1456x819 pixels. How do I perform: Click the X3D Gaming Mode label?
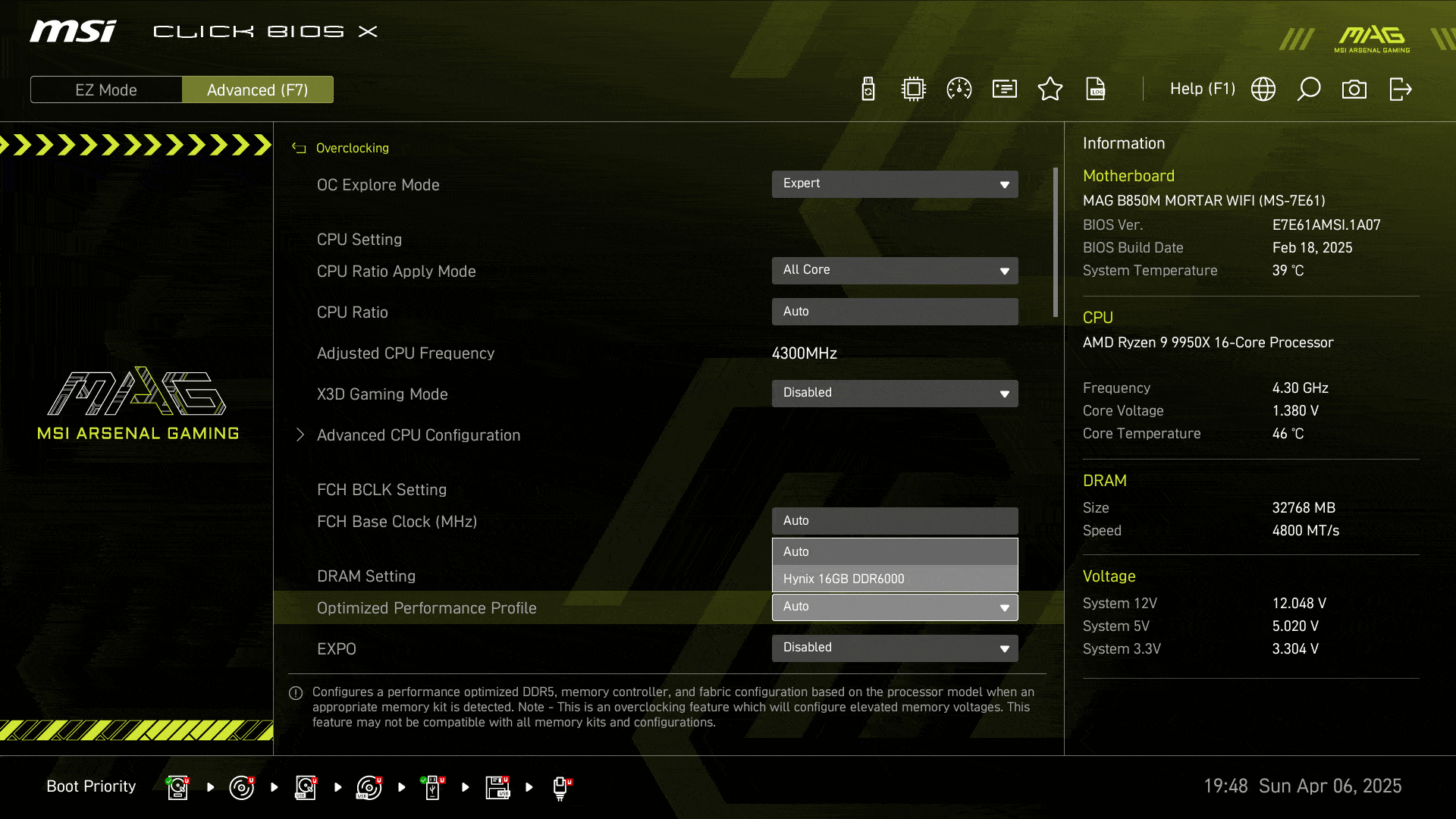pyautogui.click(x=382, y=394)
